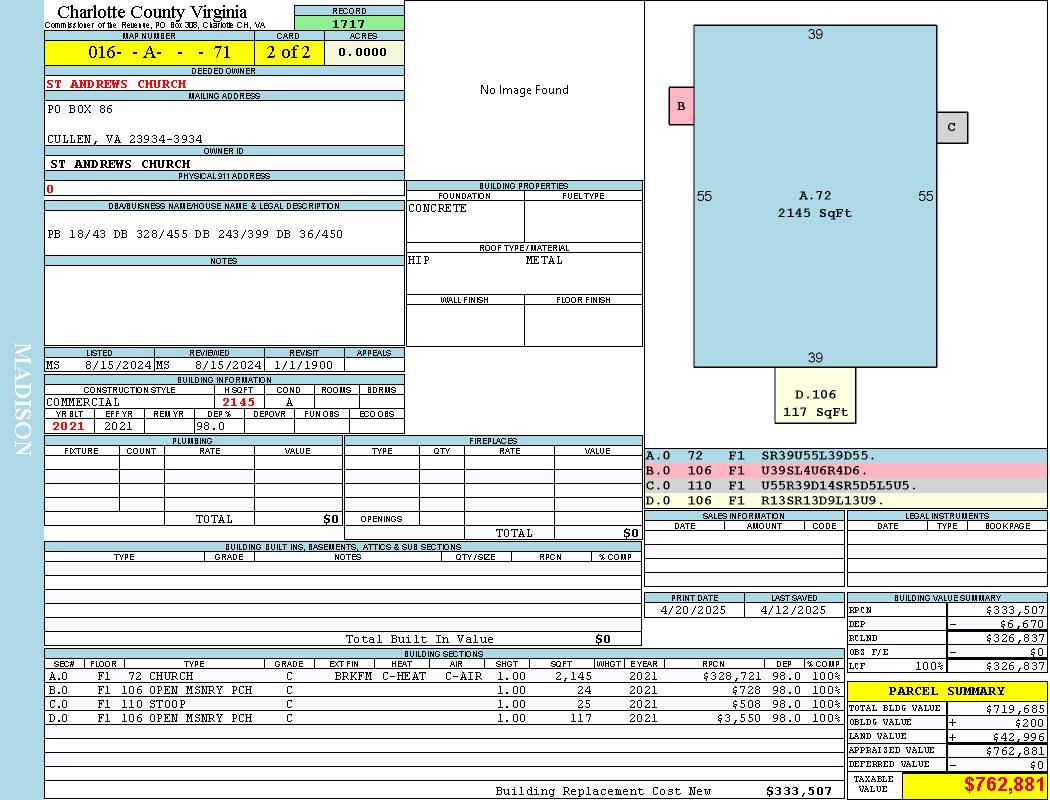Click the No Image Found placeholder
1050x800 pixels.
point(524,90)
